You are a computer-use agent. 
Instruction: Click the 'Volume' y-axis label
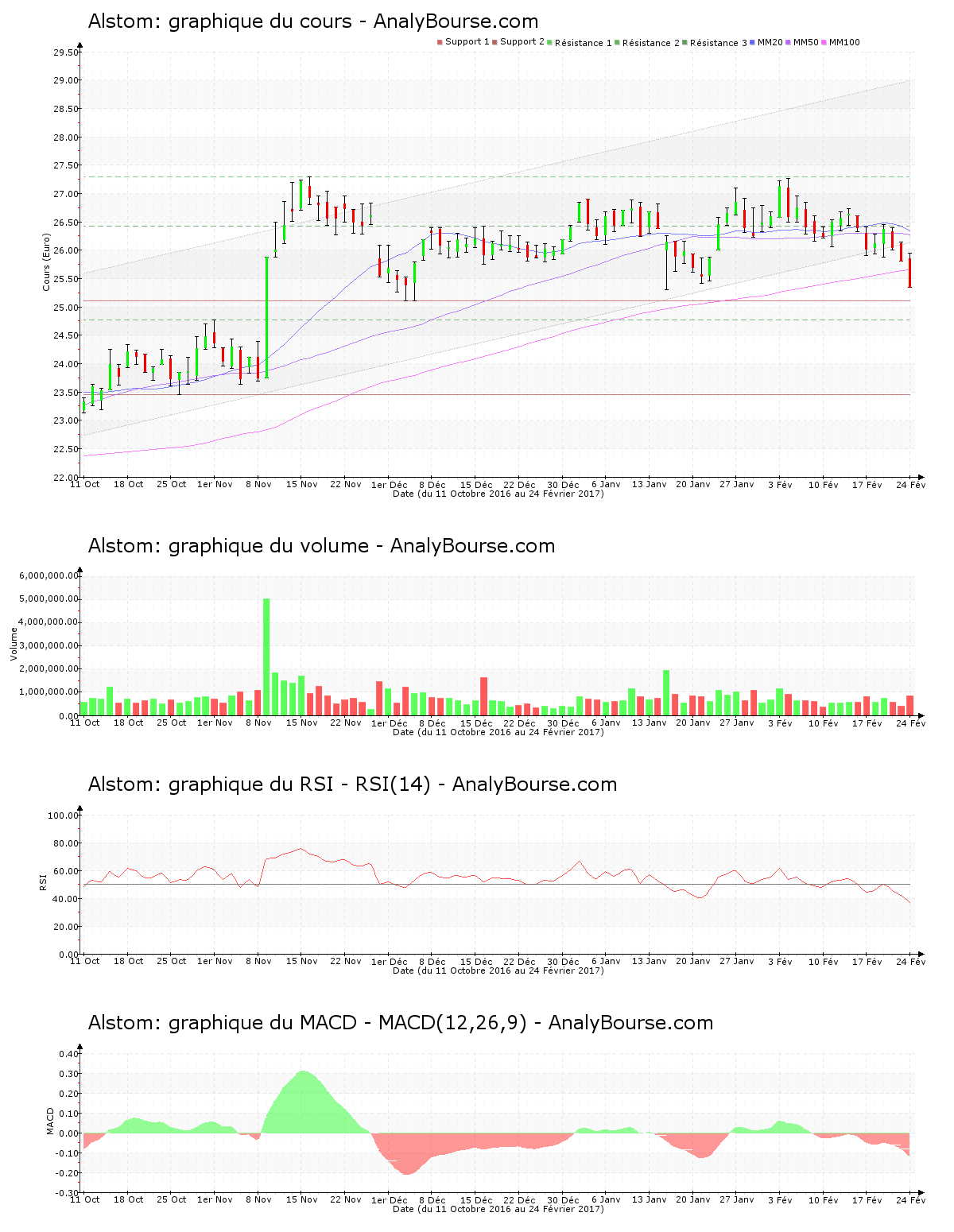[14, 644]
